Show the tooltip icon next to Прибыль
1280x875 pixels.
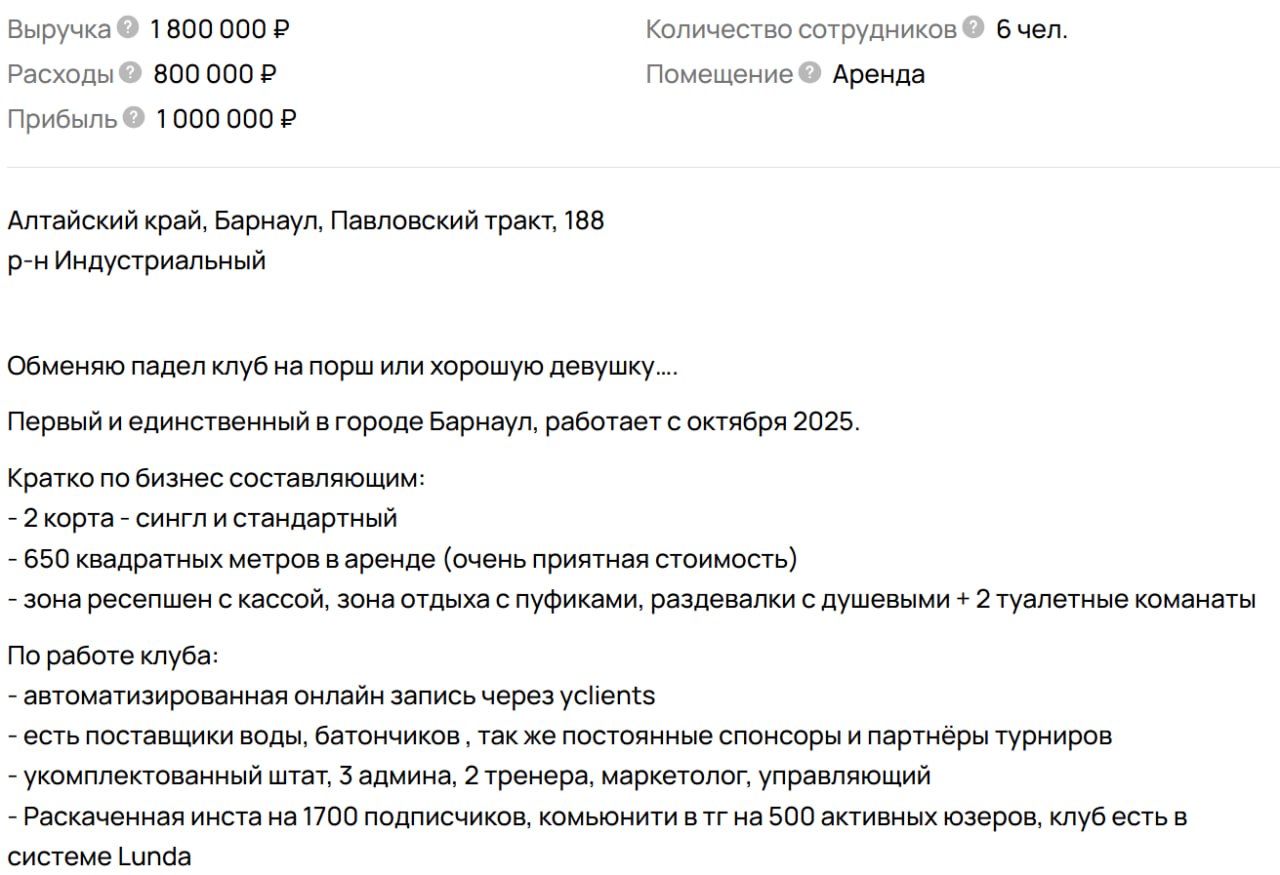(x=134, y=118)
